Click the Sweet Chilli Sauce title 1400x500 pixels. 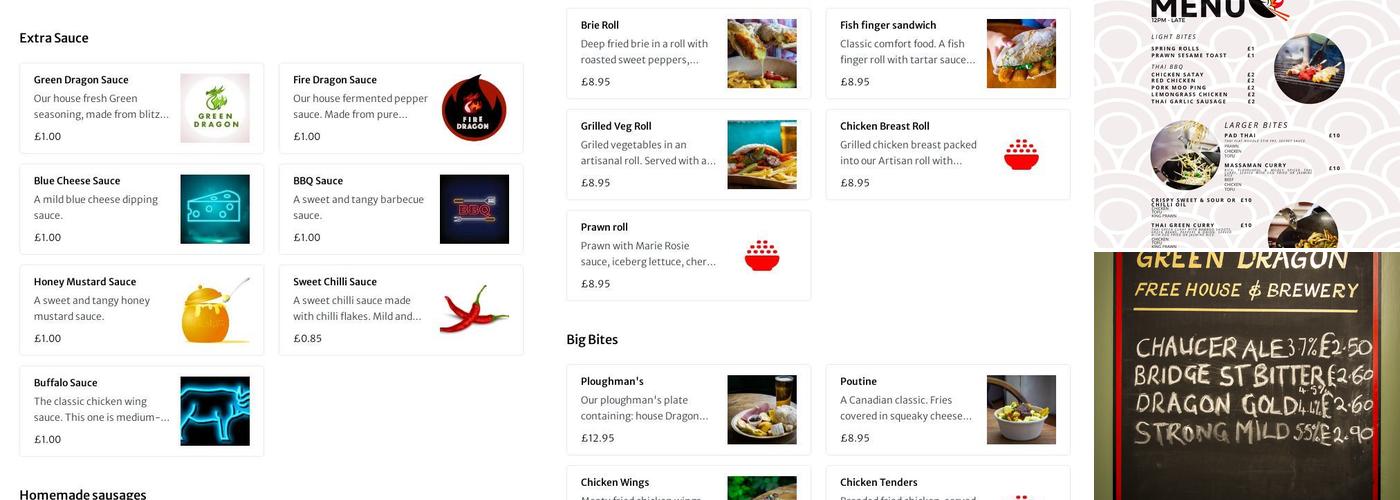pos(335,282)
